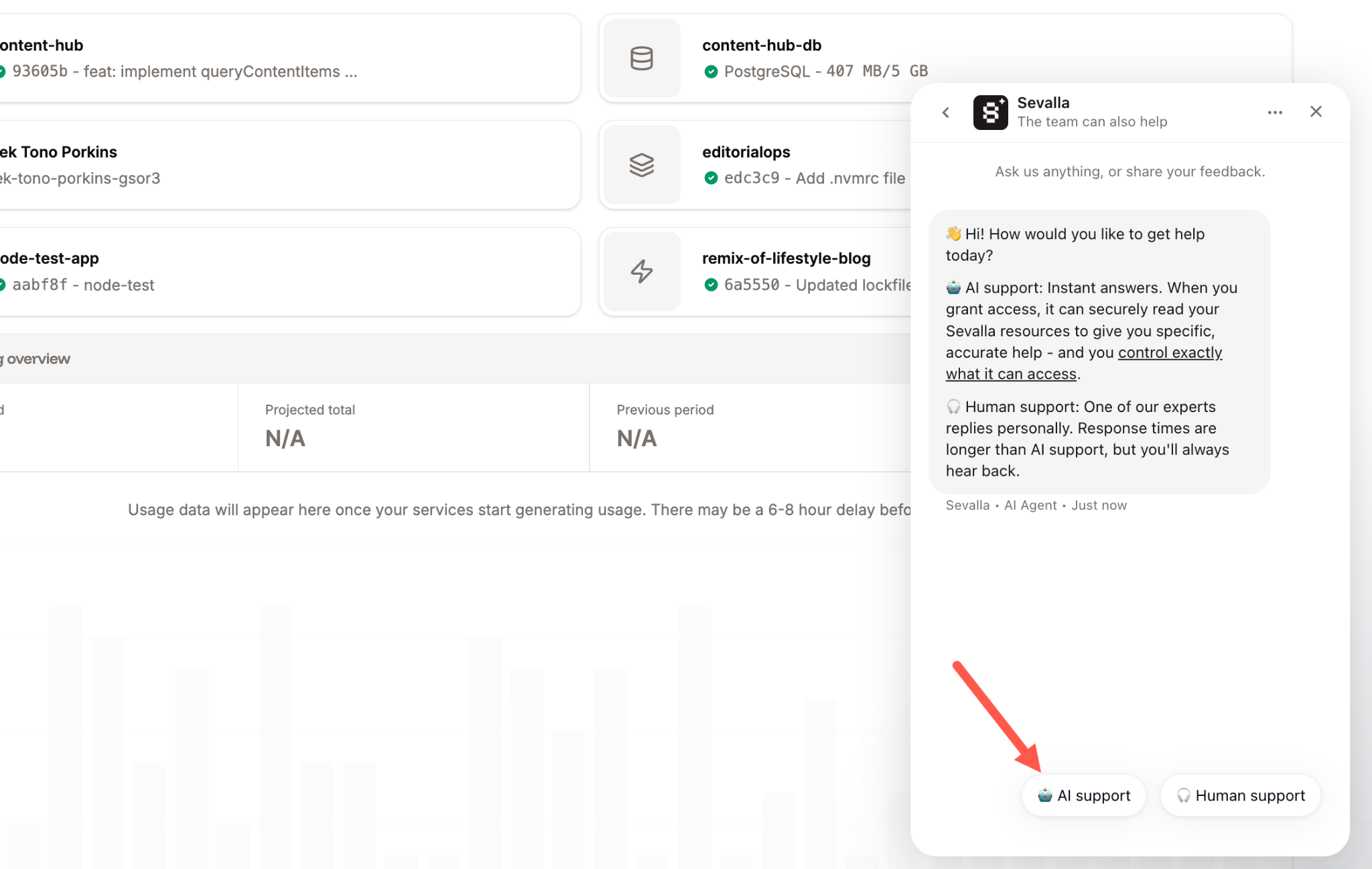Click green status check next to PostgreSQL
This screenshot has width=1372, height=869.
pos(711,72)
